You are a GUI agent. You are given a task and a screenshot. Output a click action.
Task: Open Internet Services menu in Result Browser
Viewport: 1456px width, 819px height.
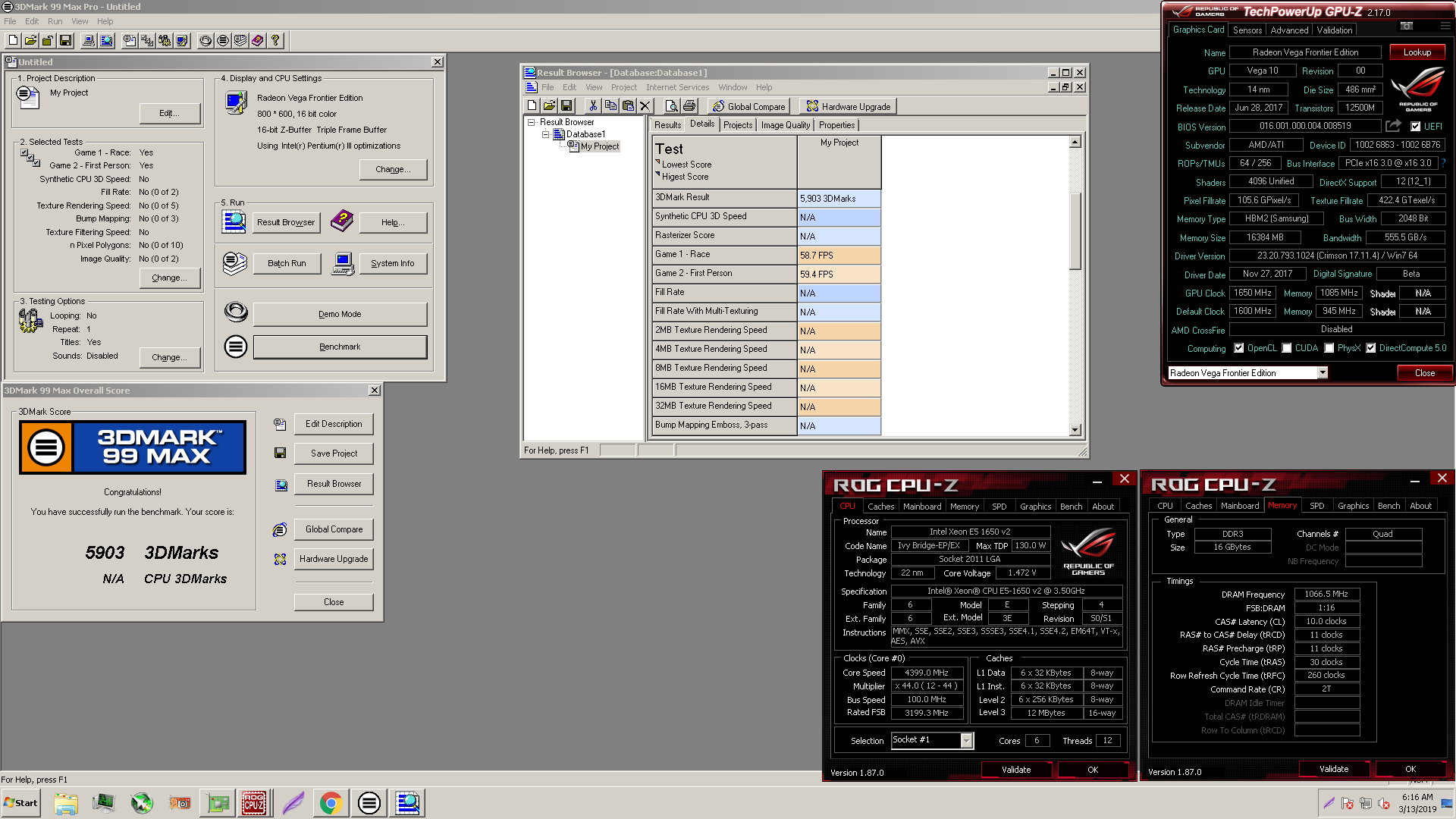pyautogui.click(x=678, y=87)
